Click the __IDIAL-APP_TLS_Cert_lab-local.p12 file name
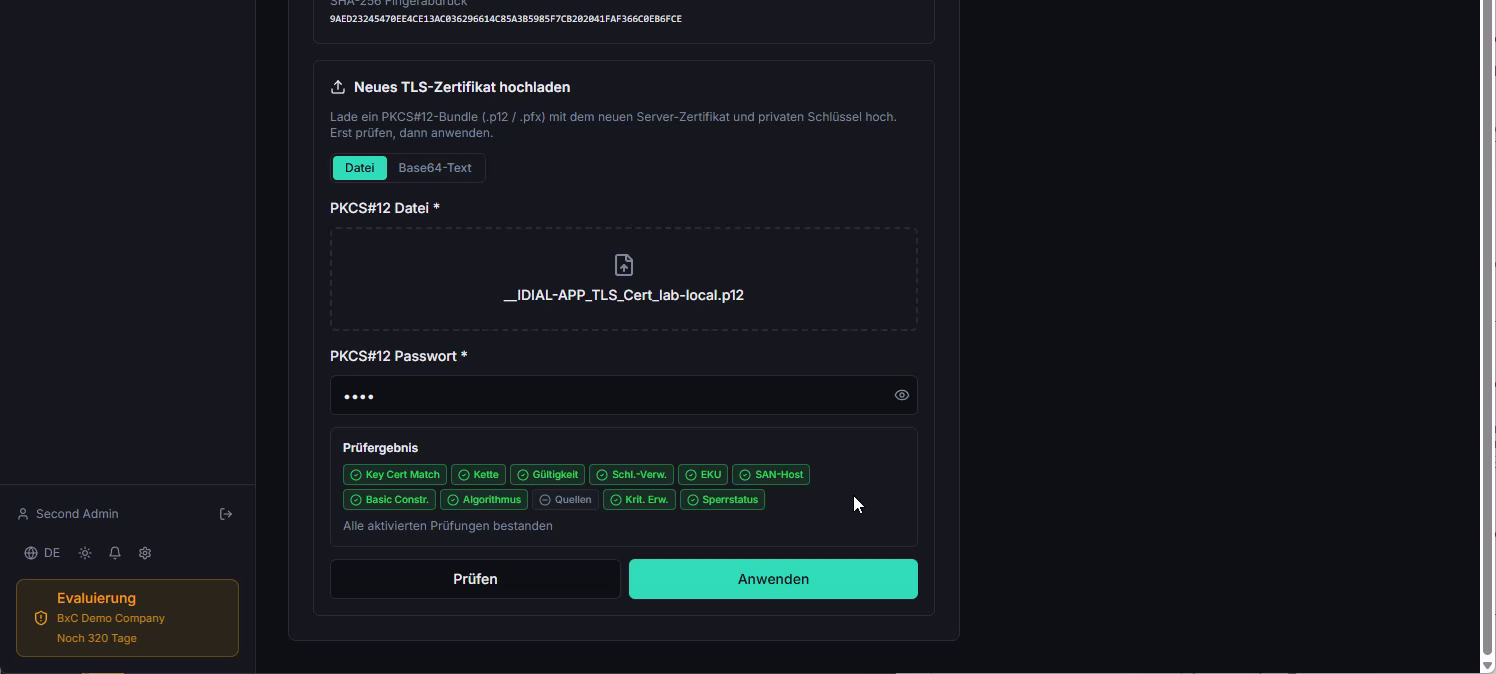Screen dimensions: 1496x674 [x=624, y=295]
